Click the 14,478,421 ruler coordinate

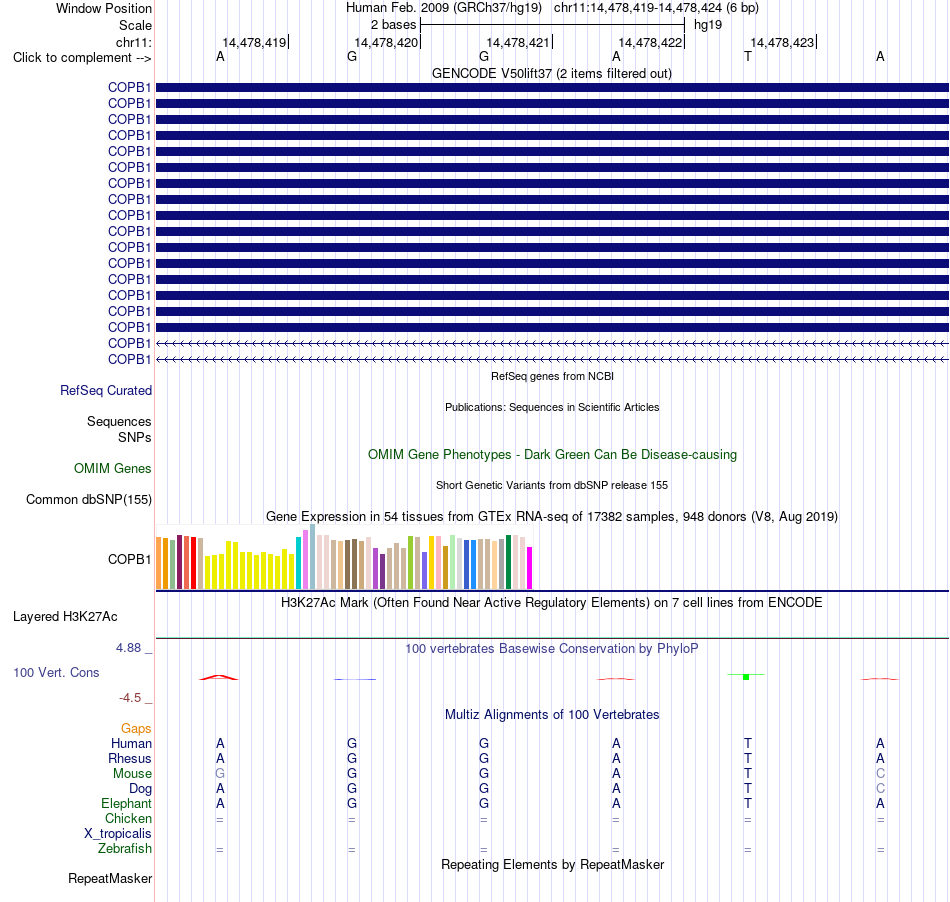(519, 42)
